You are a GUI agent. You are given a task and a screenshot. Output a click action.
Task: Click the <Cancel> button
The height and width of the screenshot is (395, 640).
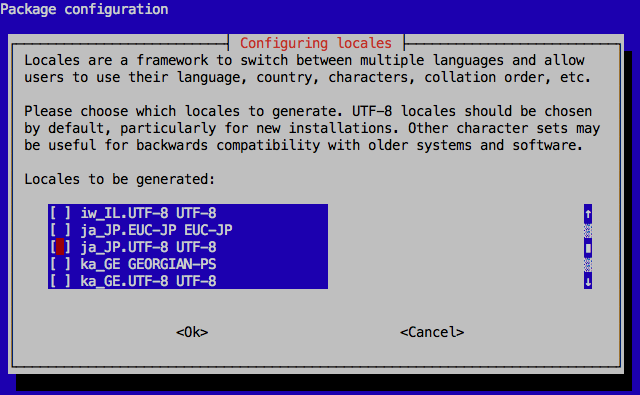coord(432,332)
